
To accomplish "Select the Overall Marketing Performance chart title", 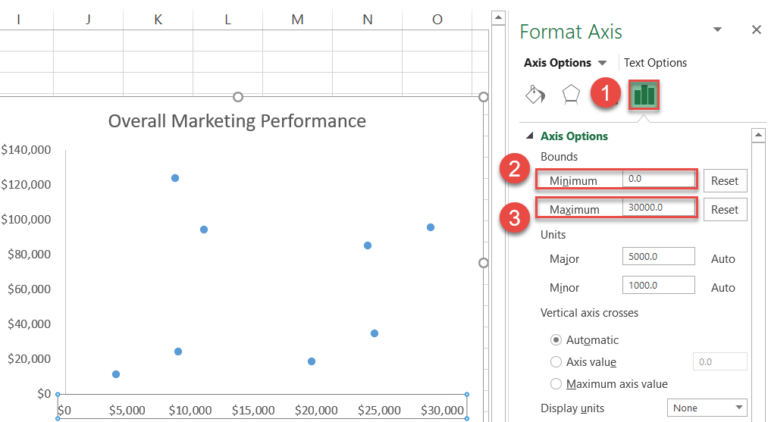I will (x=237, y=121).
